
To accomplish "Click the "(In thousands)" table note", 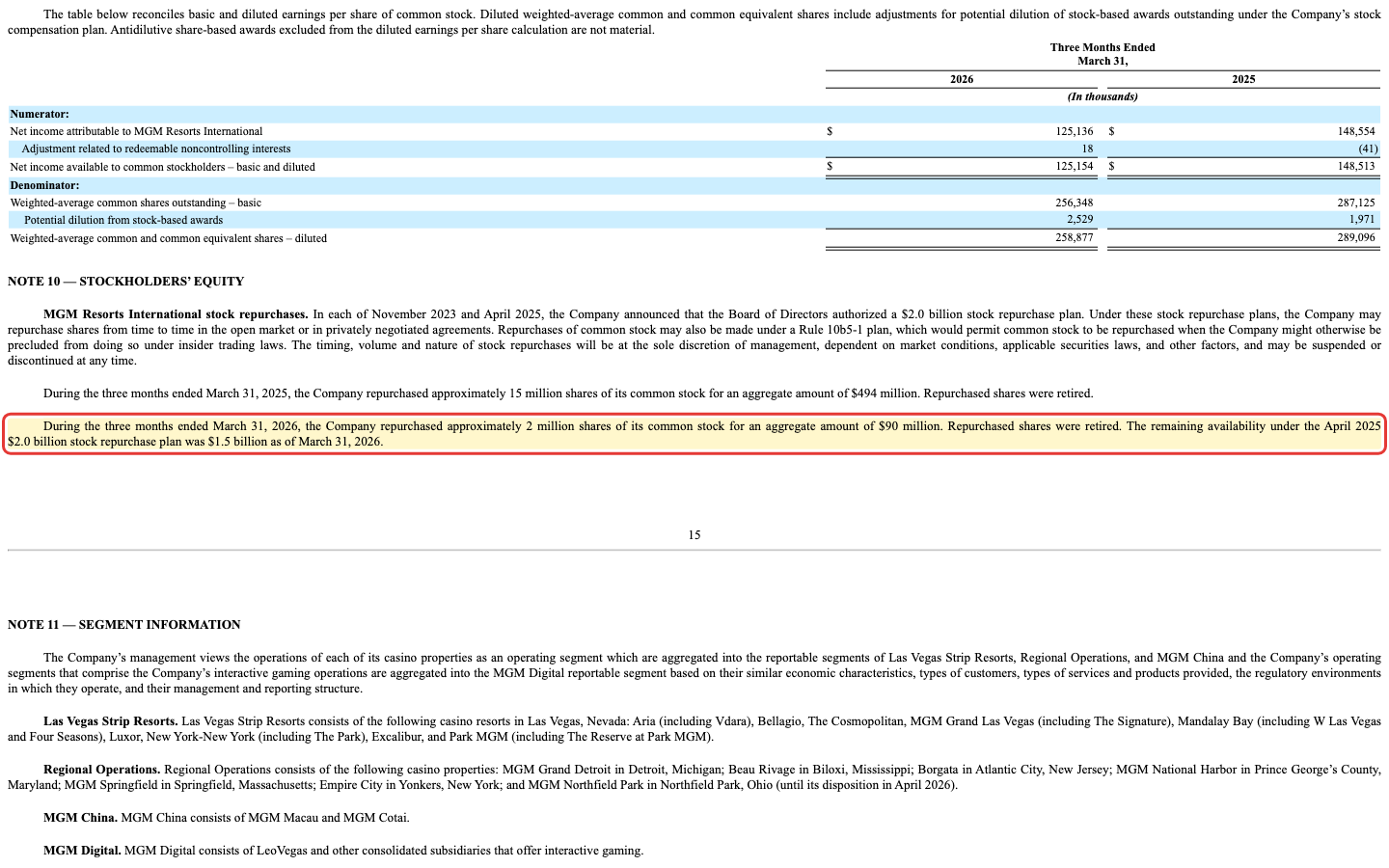I will pos(1103,96).
